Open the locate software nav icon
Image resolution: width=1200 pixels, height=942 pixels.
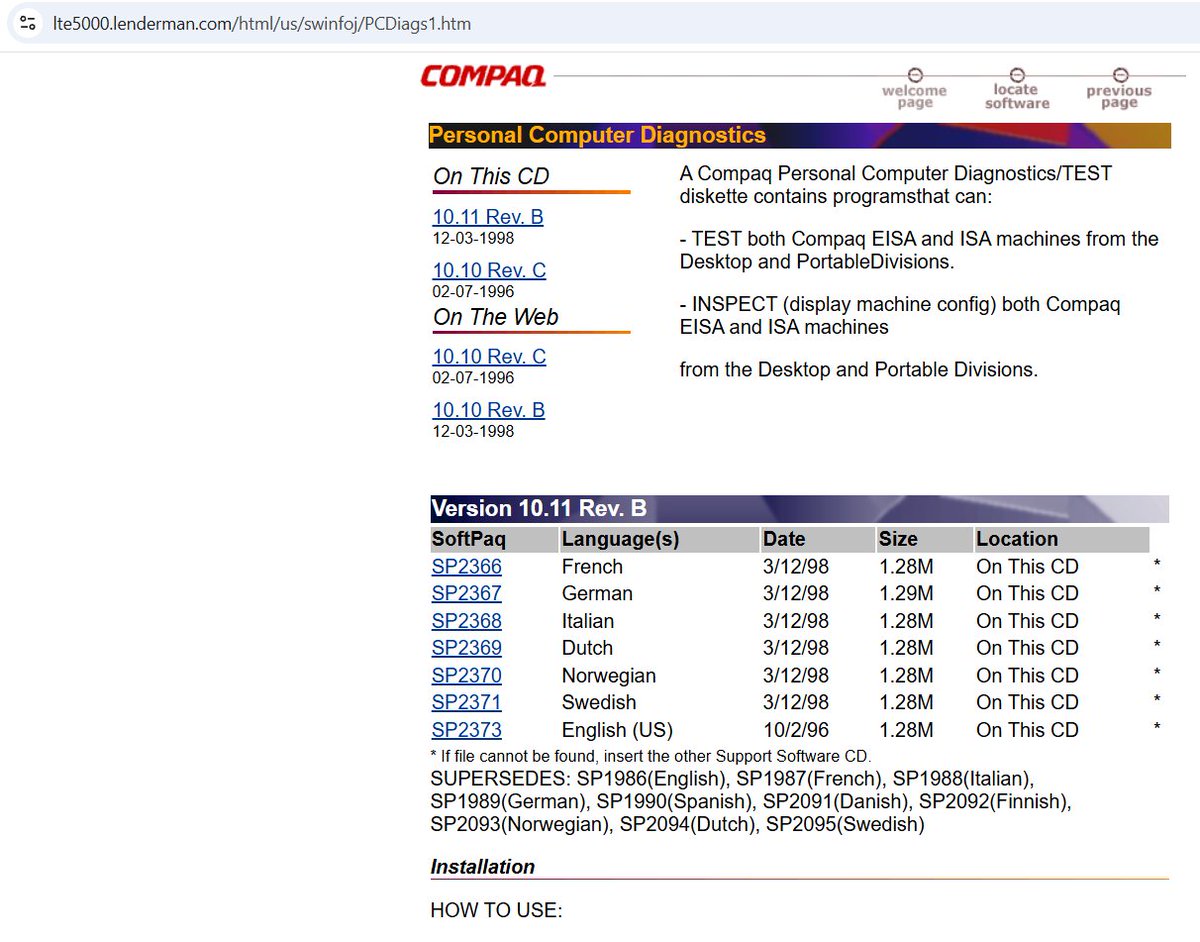pos(1017,89)
